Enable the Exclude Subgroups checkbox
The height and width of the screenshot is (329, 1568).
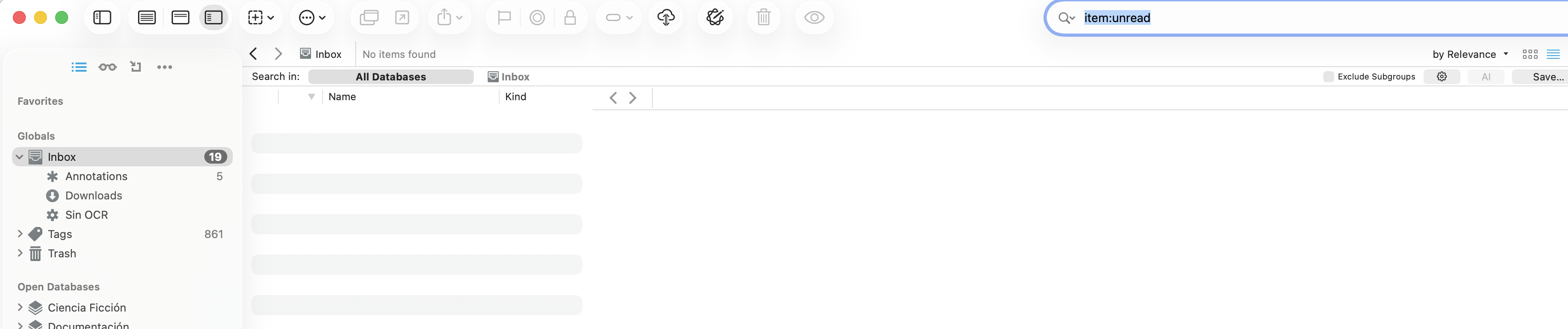(1328, 77)
